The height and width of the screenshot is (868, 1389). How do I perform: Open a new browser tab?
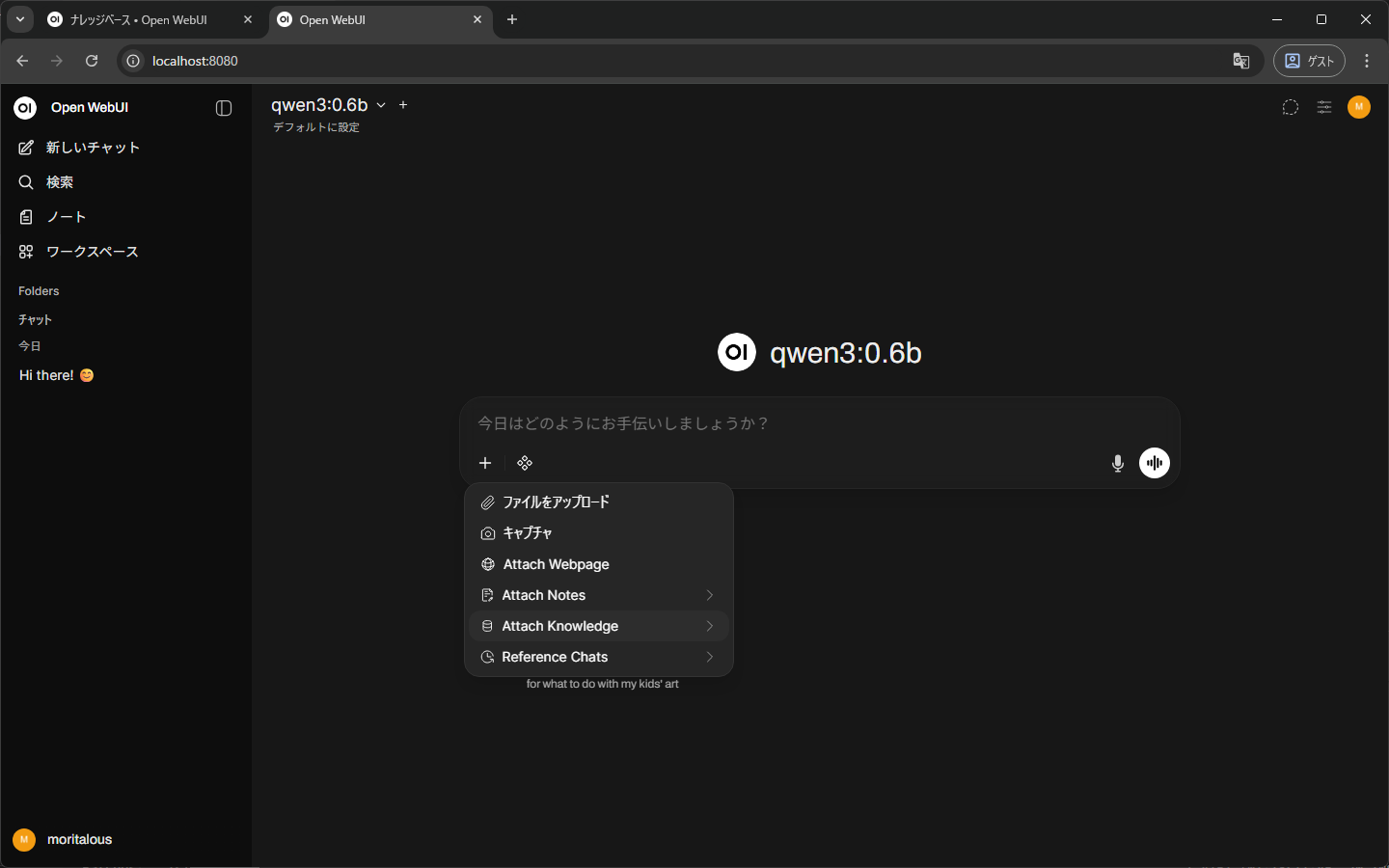tap(512, 19)
